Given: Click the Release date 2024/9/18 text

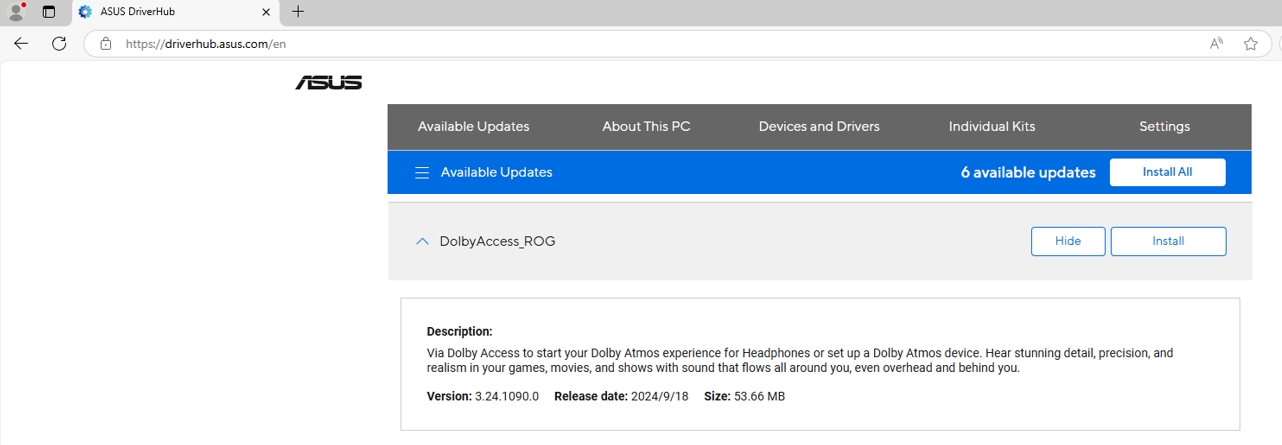Looking at the screenshot, I should tap(619, 396).
